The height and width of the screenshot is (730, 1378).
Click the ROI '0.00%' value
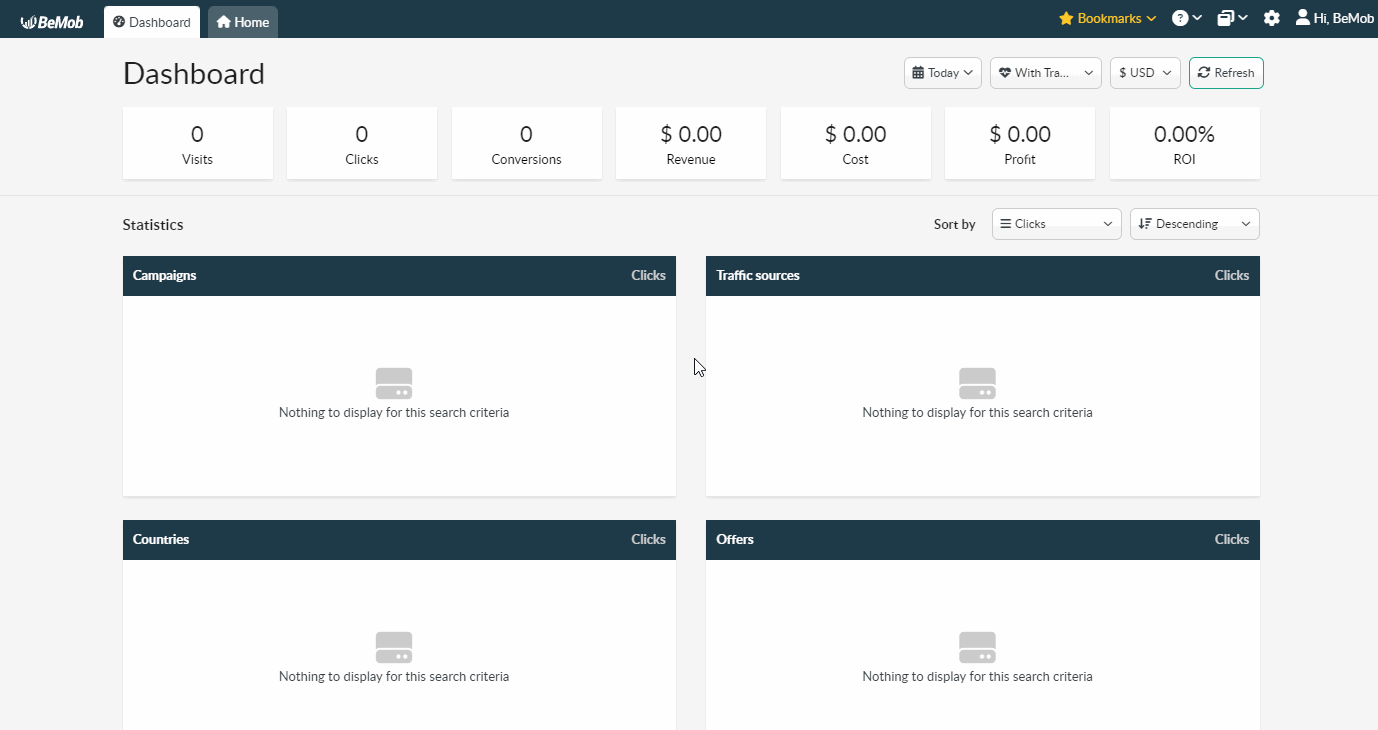pos(1185,134)
